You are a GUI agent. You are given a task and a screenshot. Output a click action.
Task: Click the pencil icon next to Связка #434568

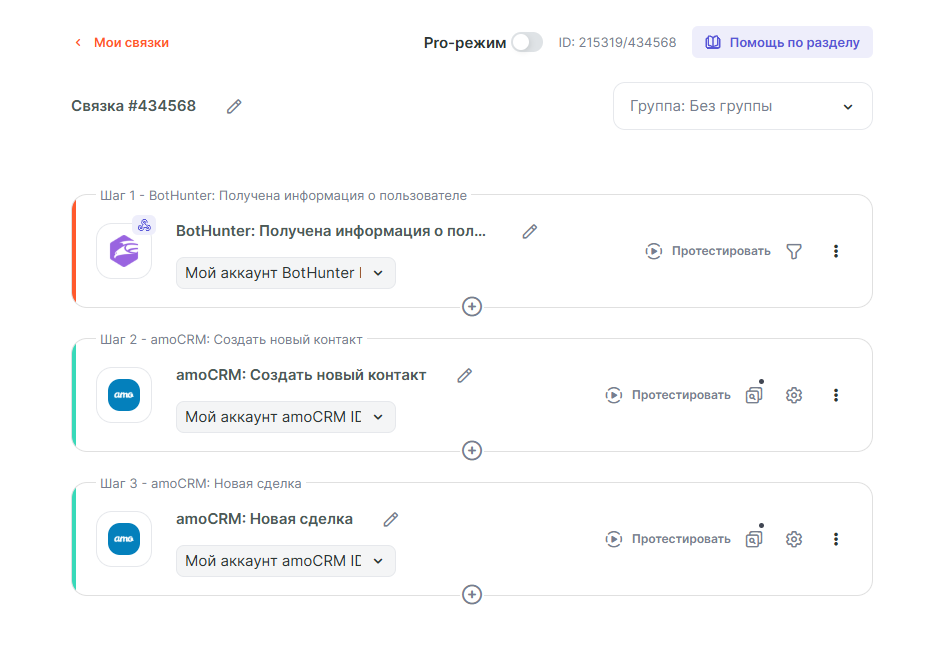click(234, 106)
